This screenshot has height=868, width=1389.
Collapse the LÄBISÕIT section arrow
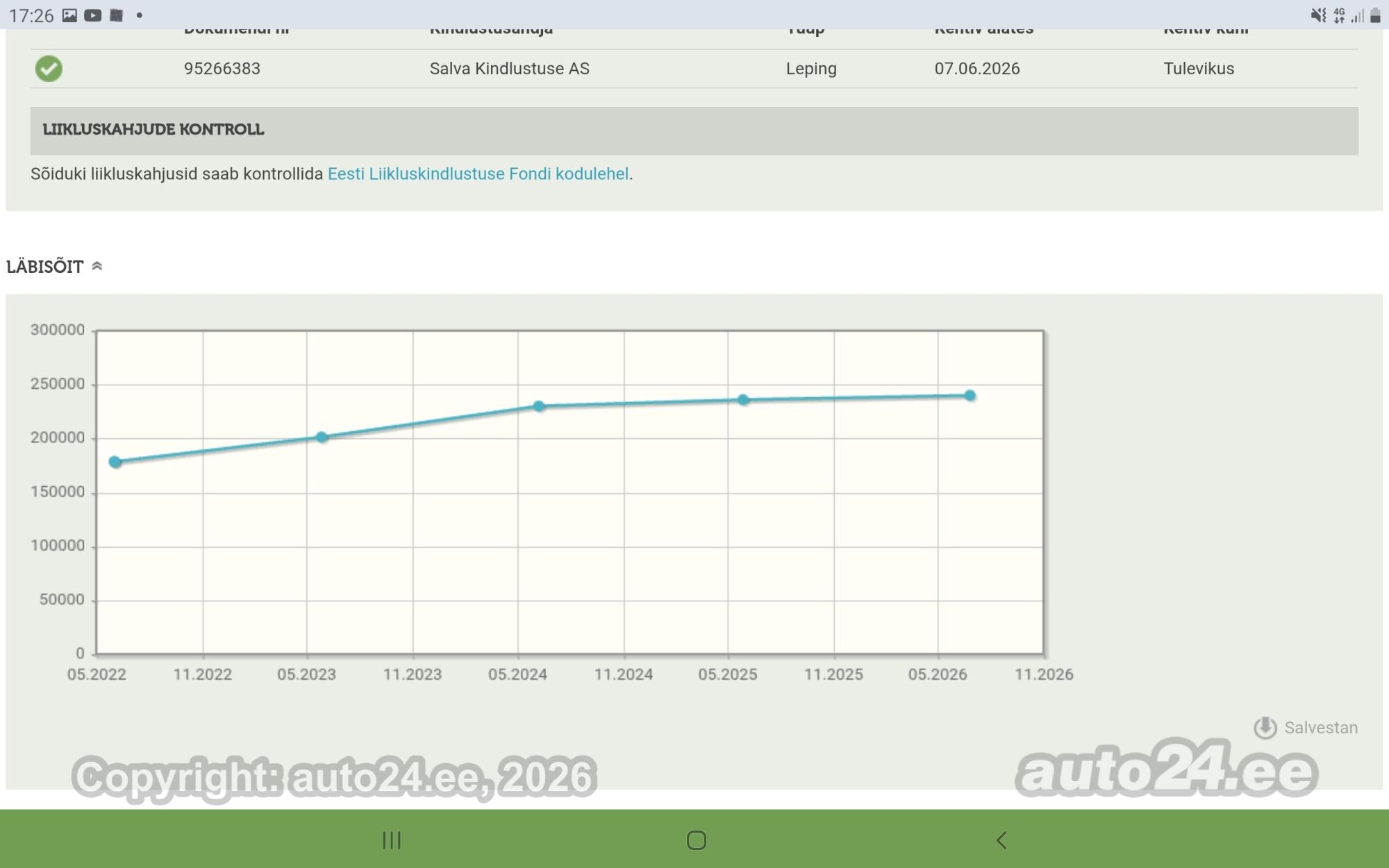tap(97, 266)
